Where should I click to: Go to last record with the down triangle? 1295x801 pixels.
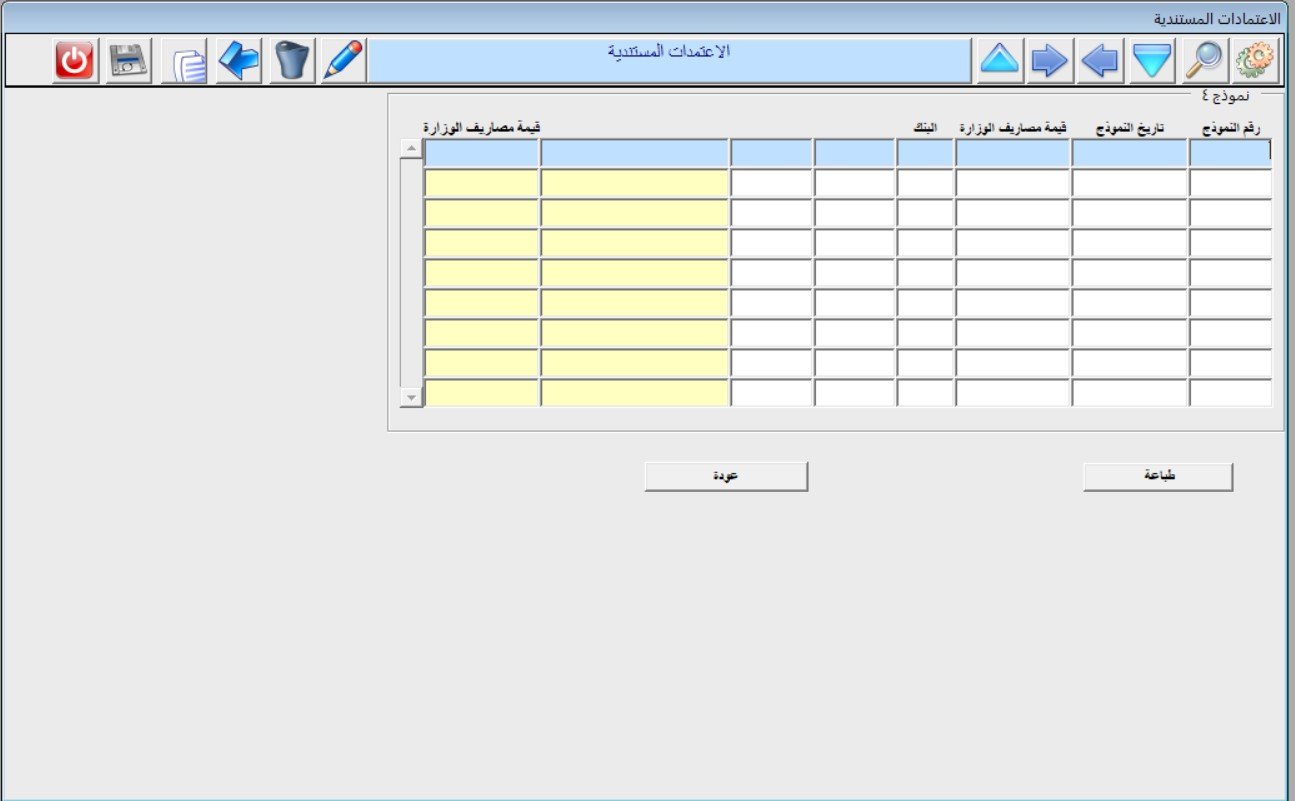[x=1152, y=59]
